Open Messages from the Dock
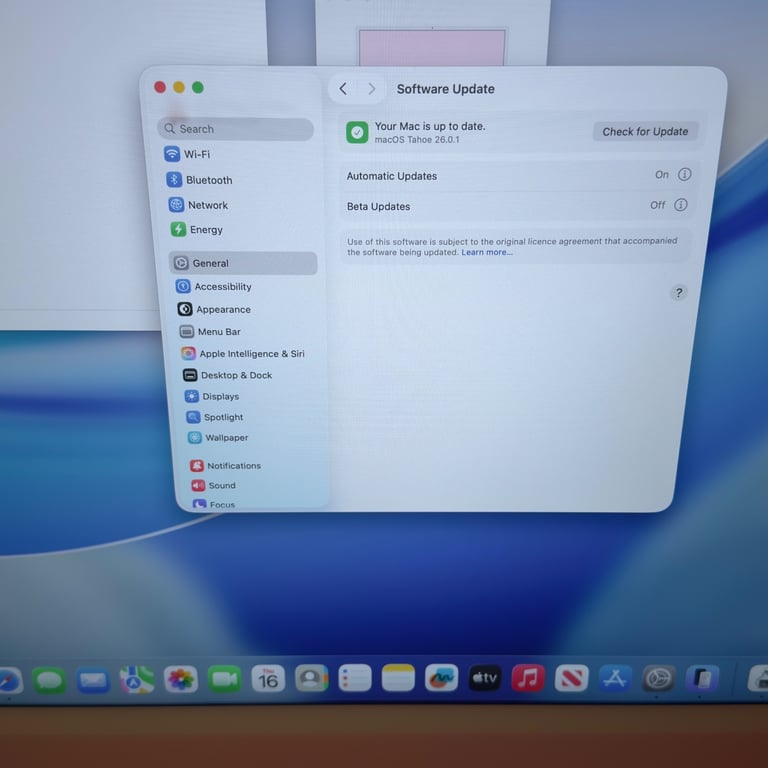 49,680
